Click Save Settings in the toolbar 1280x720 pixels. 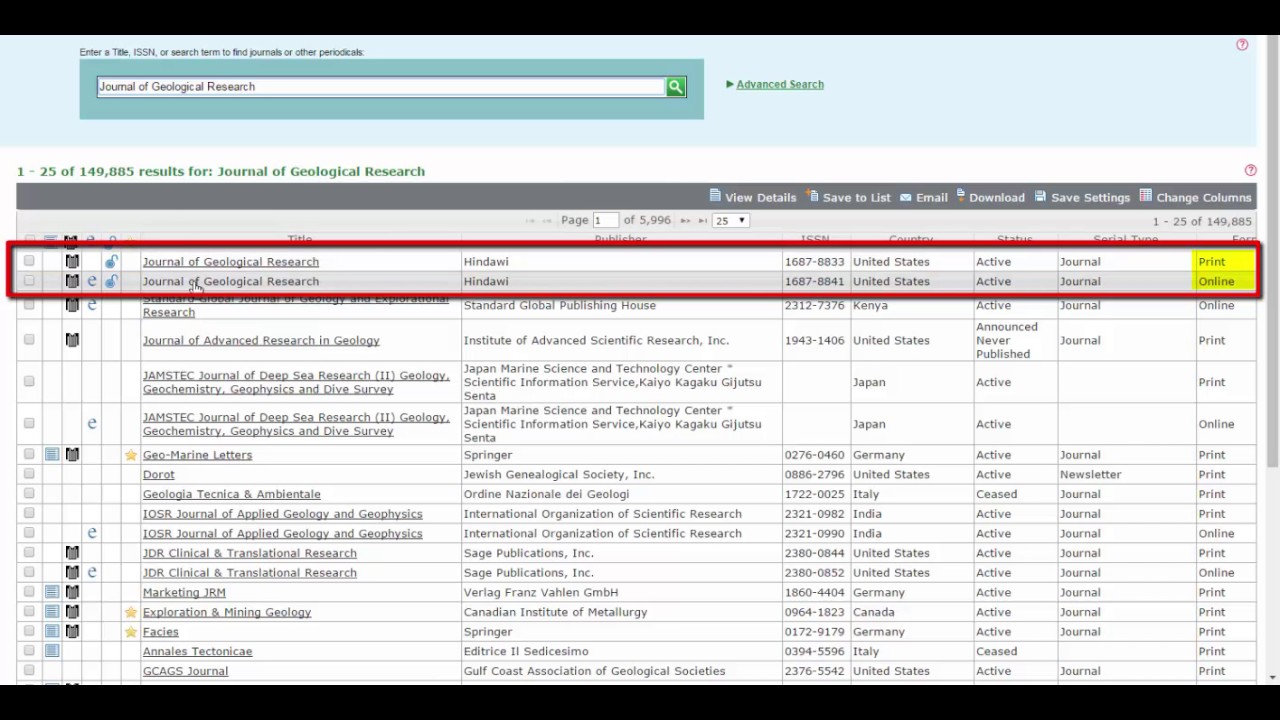1082,197
